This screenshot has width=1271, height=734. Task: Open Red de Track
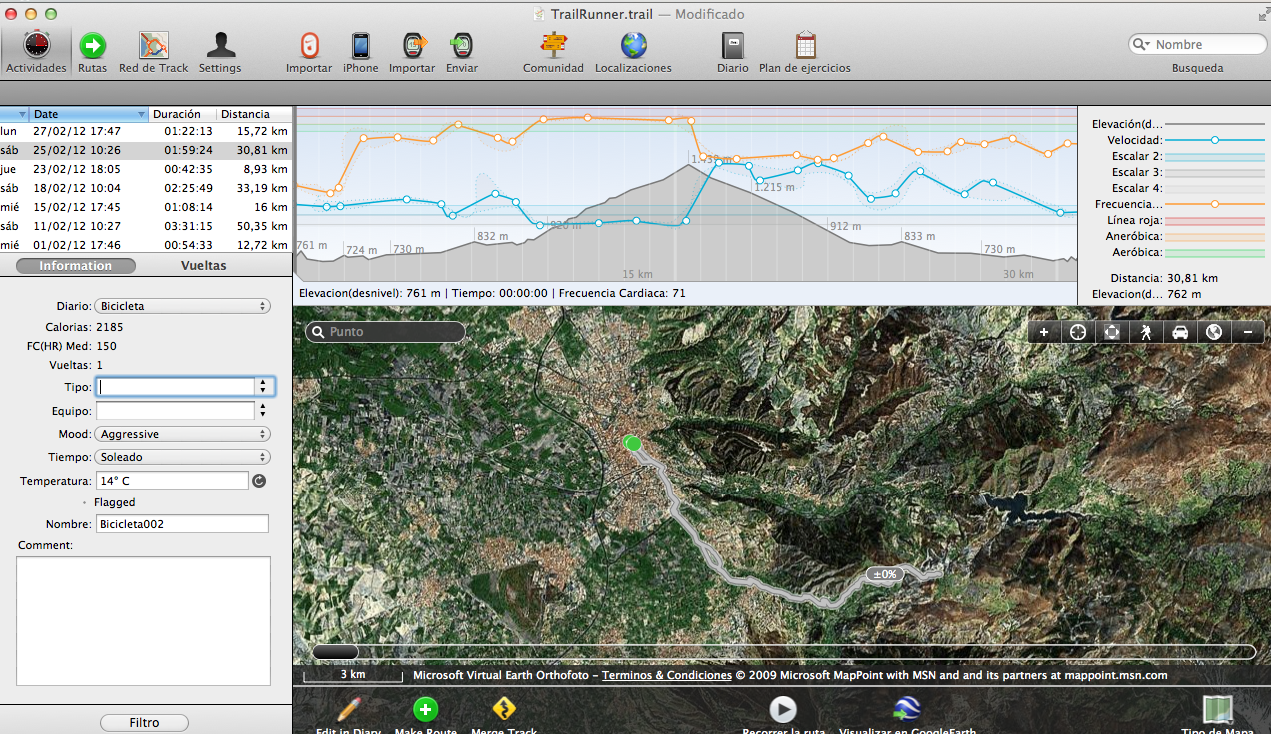(x=153, y=45)
